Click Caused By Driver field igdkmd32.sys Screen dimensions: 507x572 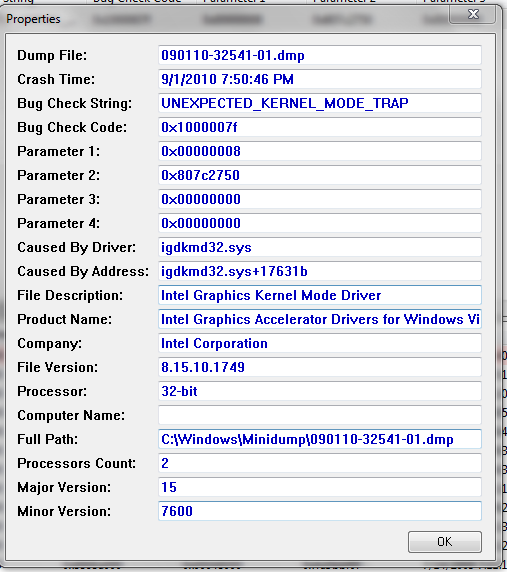click(320, 247)
